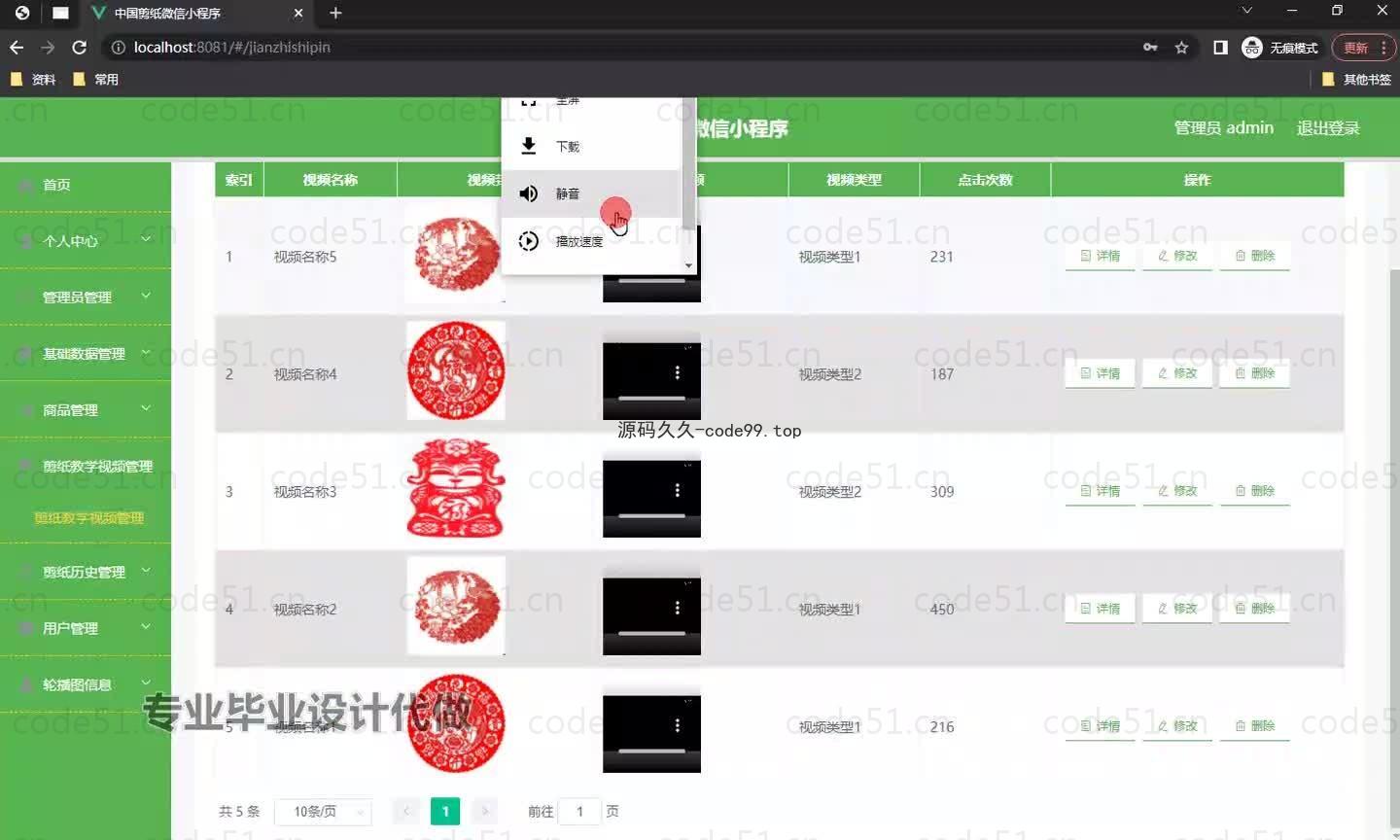Click the incognito 无痕模式 indicator
Image resolution: width=1400 pixels, height=840 pixels.
click(1280, 47)
